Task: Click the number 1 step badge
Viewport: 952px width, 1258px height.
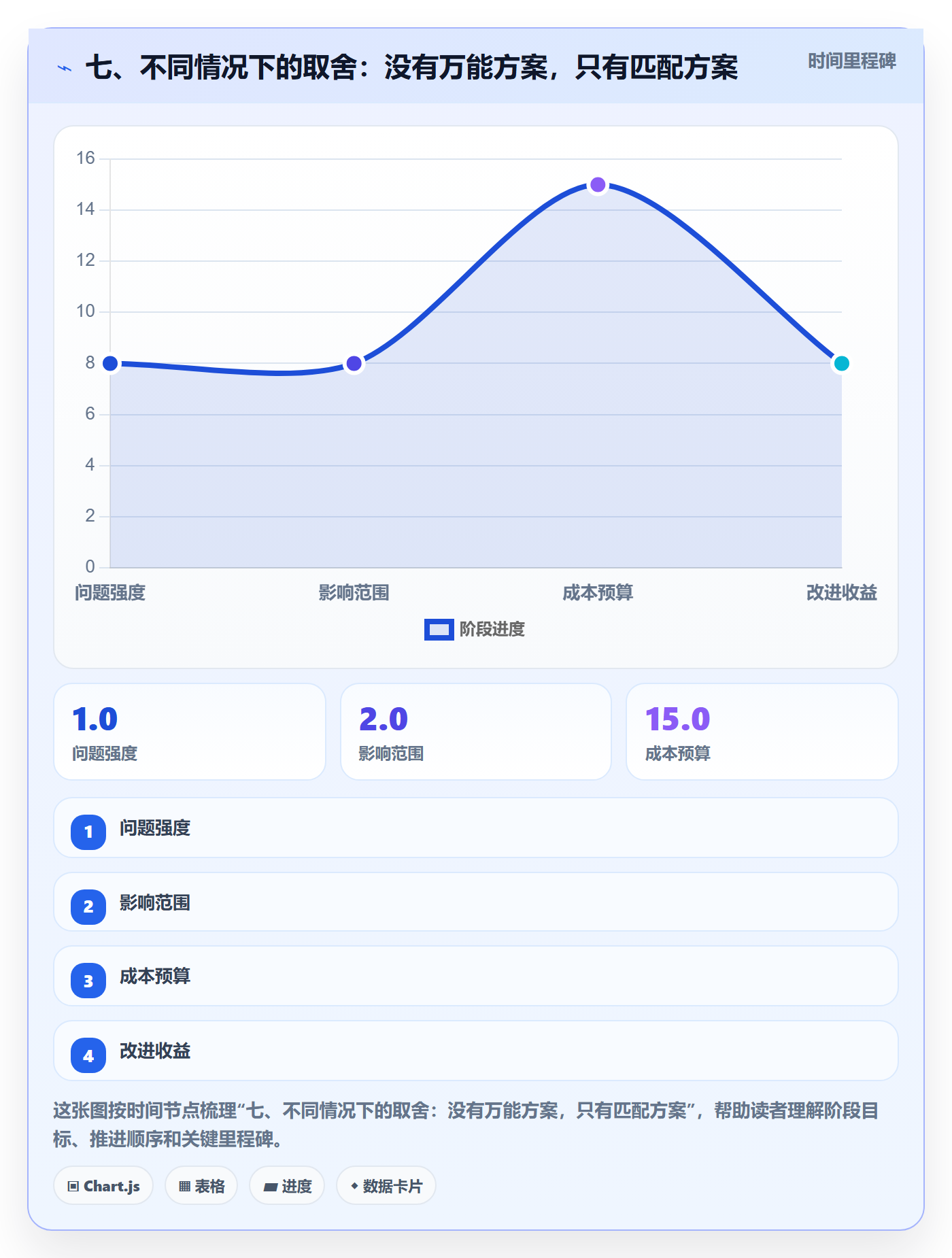Action: coord(88,832)
